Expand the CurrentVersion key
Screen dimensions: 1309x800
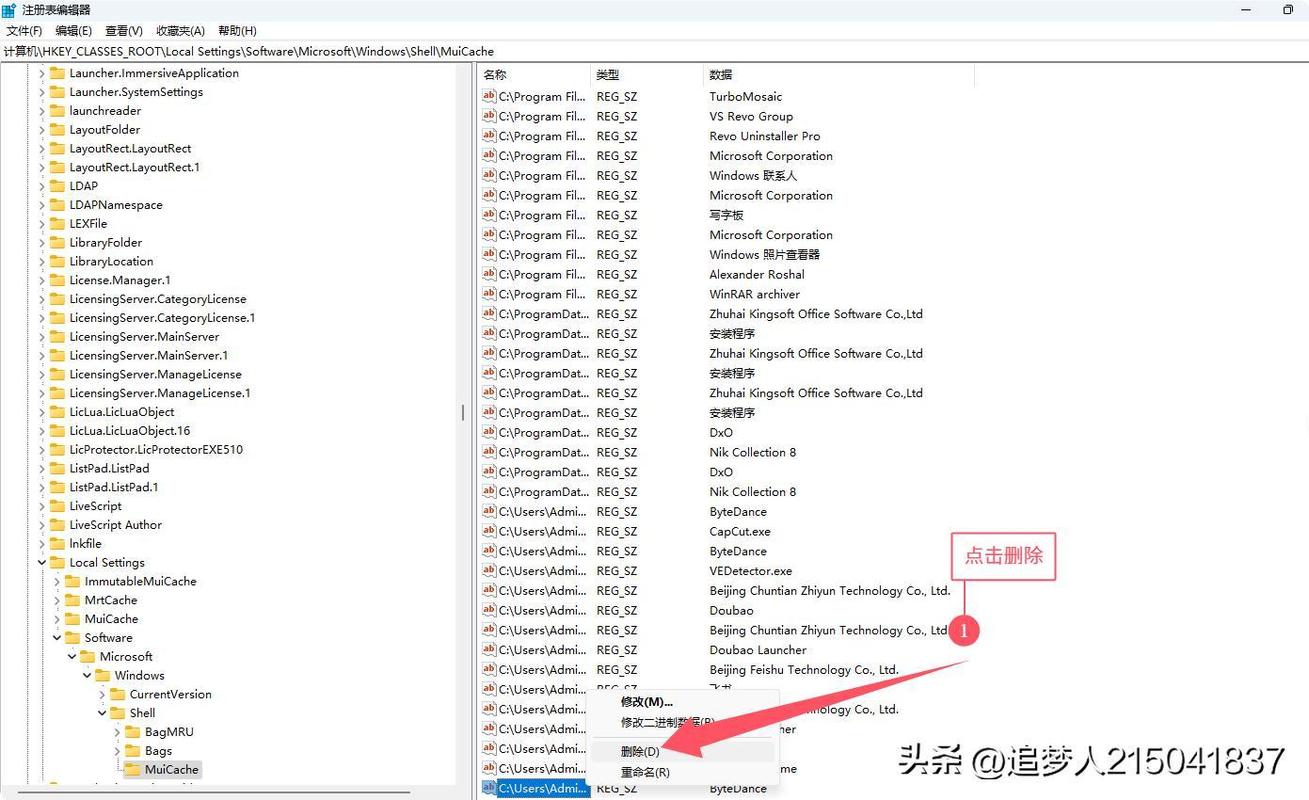click(x=102, y=694)
